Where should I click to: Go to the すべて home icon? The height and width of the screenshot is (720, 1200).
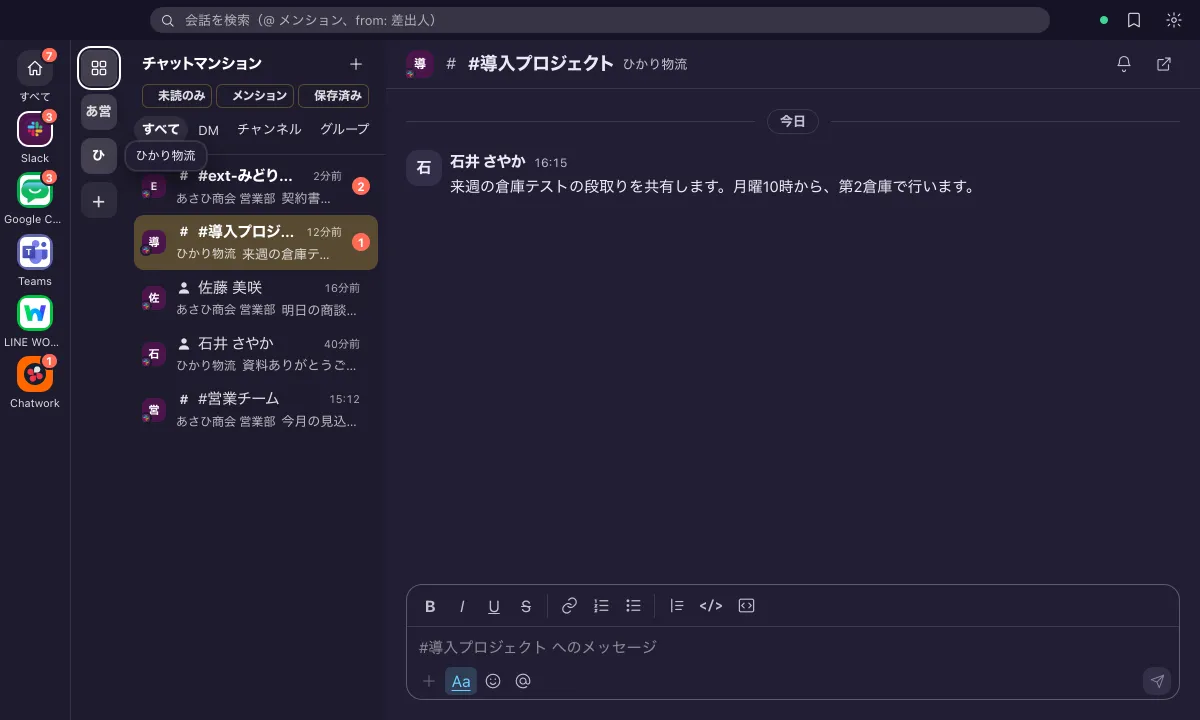[x=35, y=68]
